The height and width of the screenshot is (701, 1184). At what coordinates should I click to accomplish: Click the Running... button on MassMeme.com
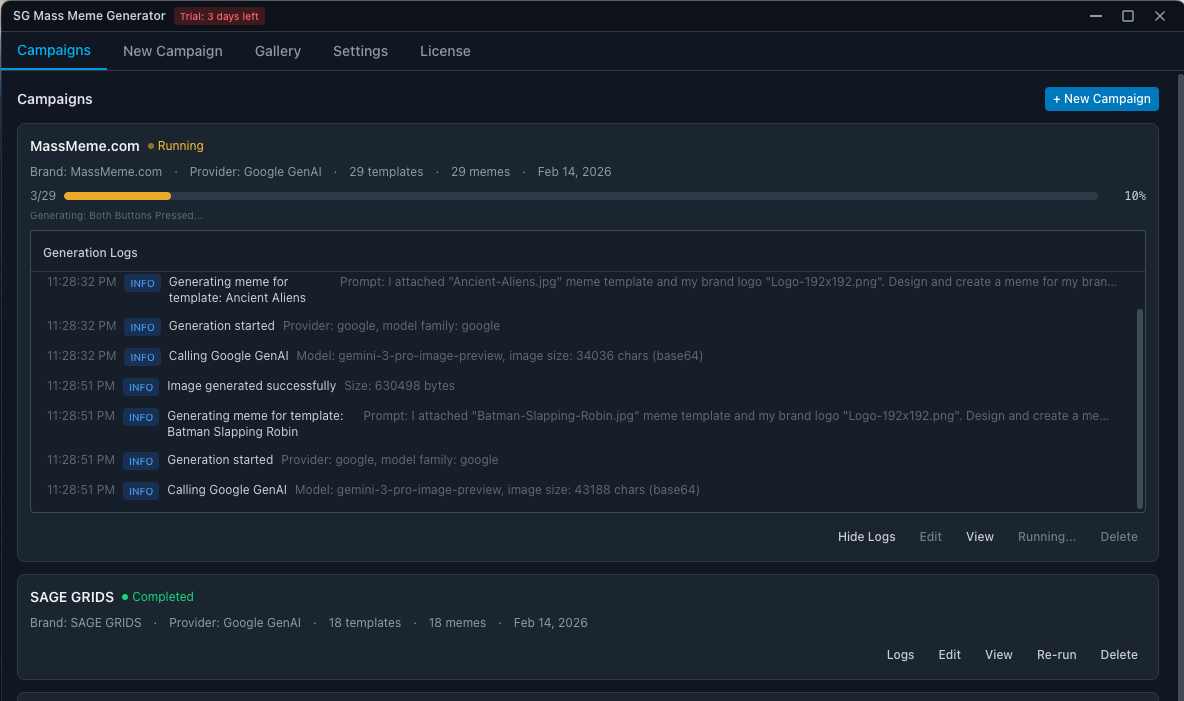[x=1047, y=536]
